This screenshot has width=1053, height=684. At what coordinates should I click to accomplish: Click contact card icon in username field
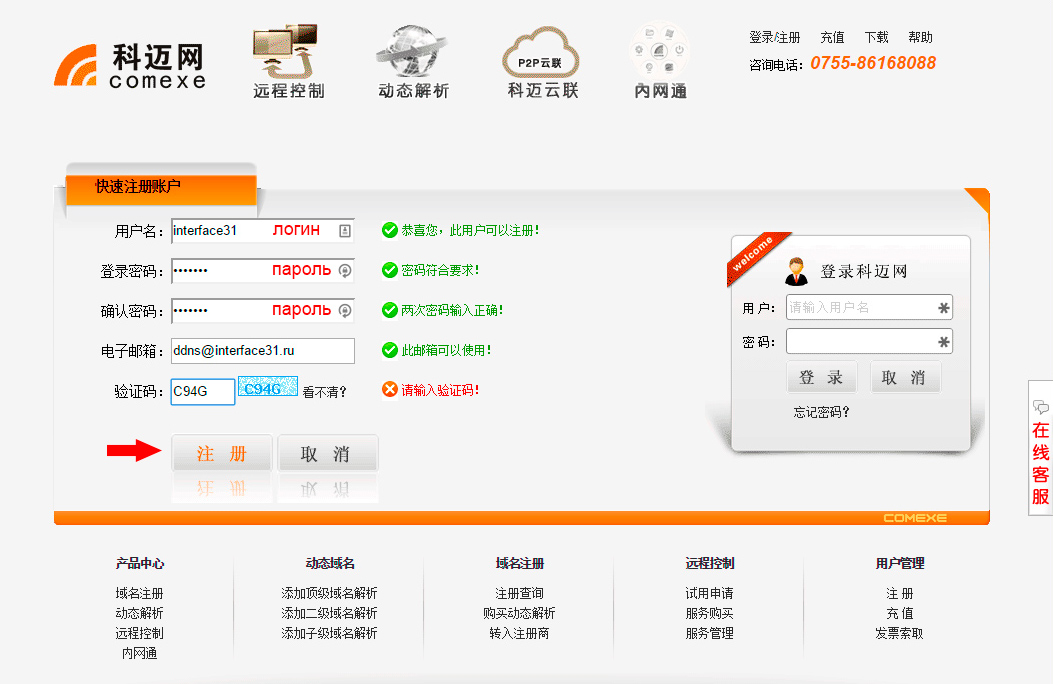(345, 231)
